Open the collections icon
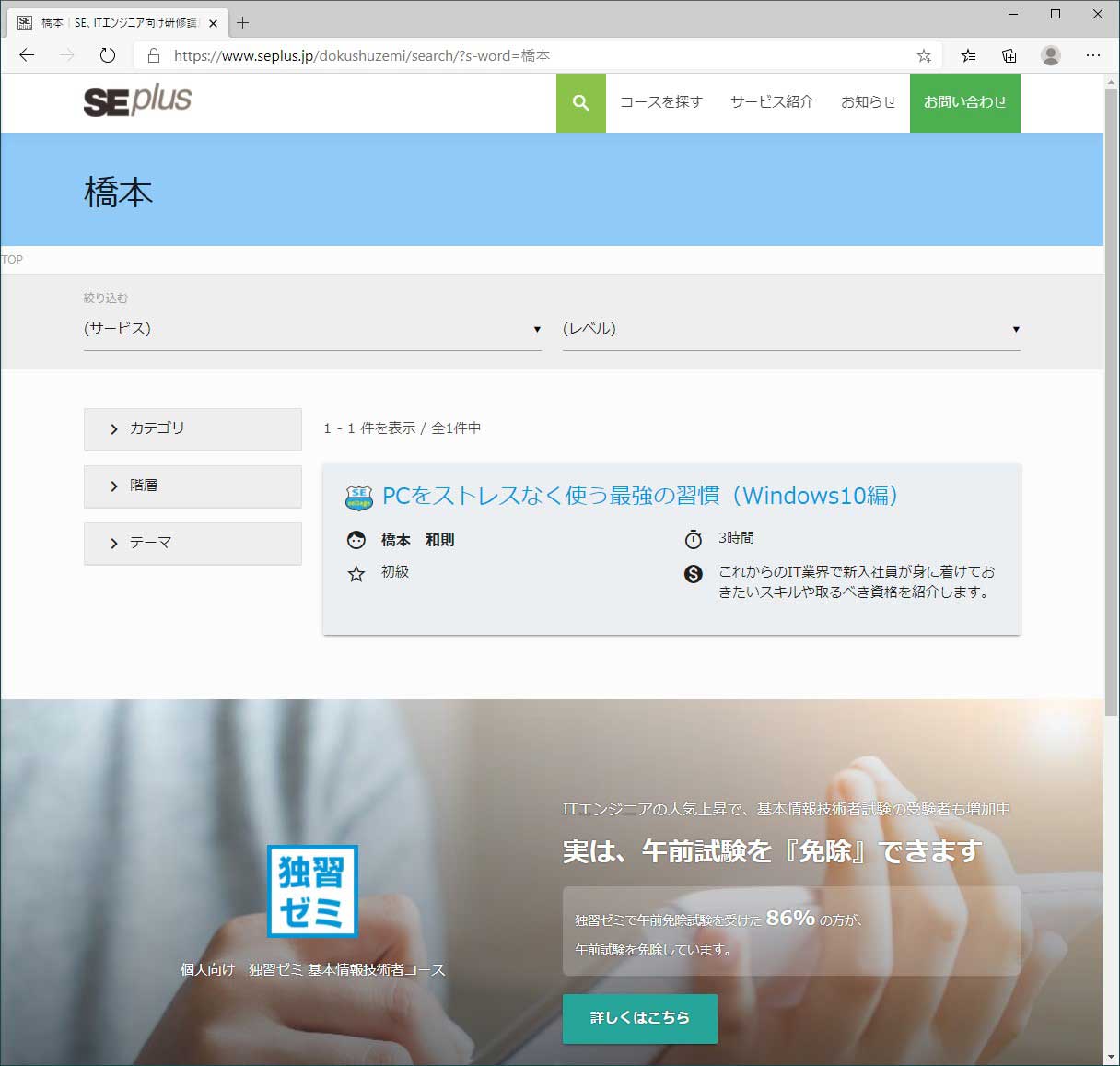Image resolution: width=1120 pixels, height=1066 pixels. [1009, 55]
